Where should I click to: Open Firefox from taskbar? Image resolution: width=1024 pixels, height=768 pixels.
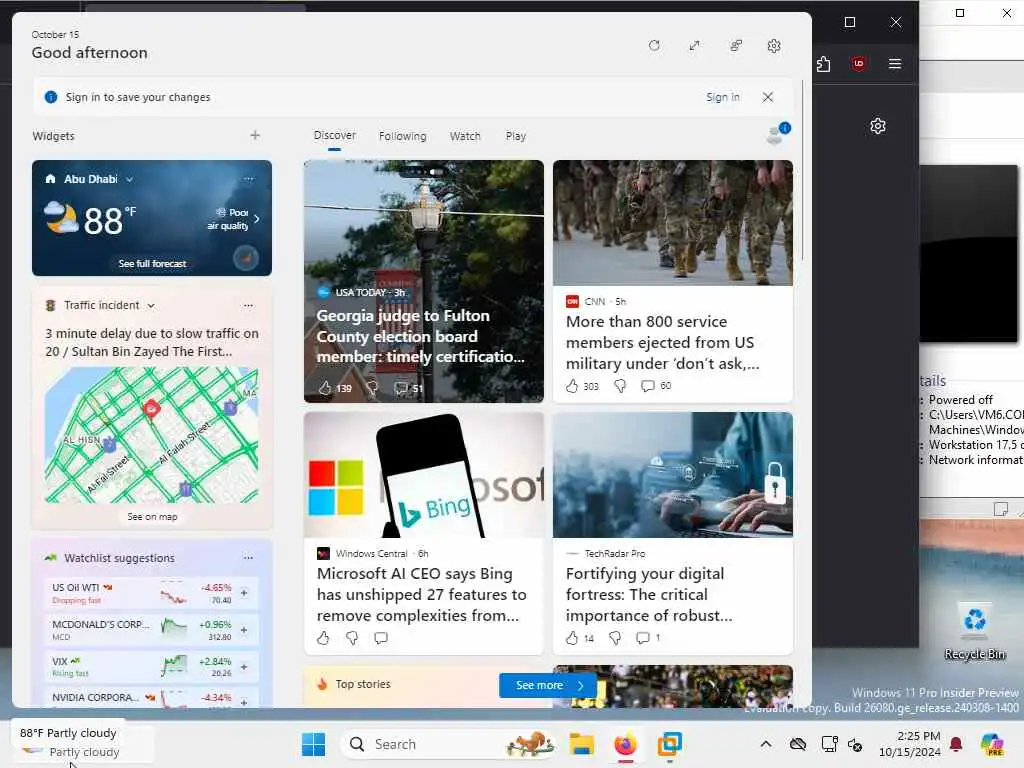[x=625, y=744]
